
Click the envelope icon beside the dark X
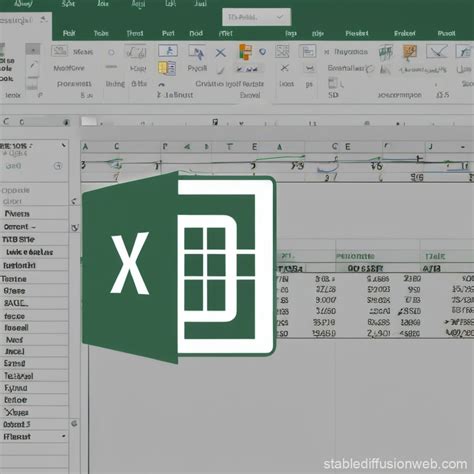point(309,68)
